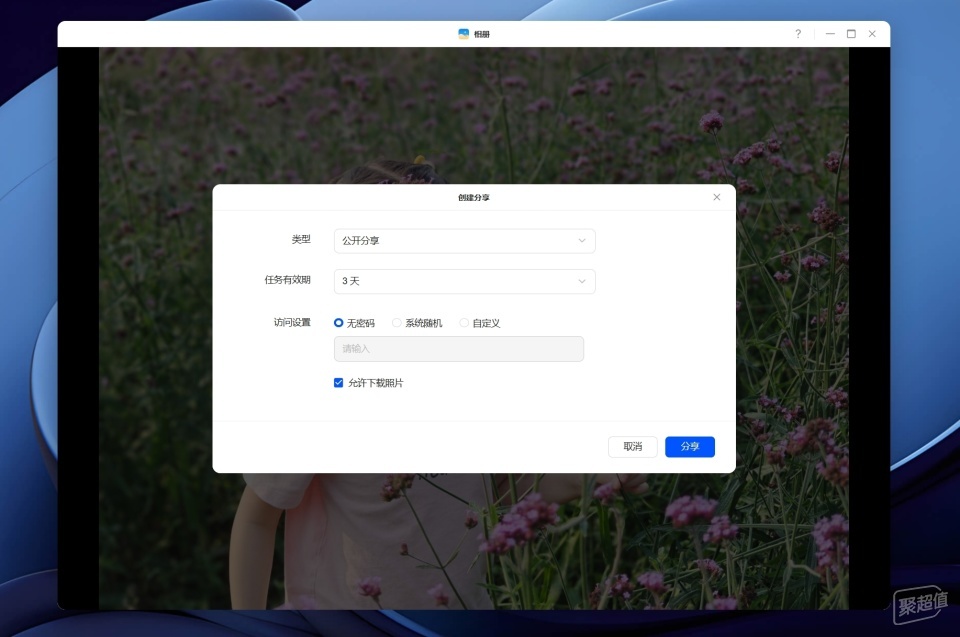This screenshot has width=960, height=637.
Task: Click the 创建分享 dialog title
Action: [x=474, y=197]
